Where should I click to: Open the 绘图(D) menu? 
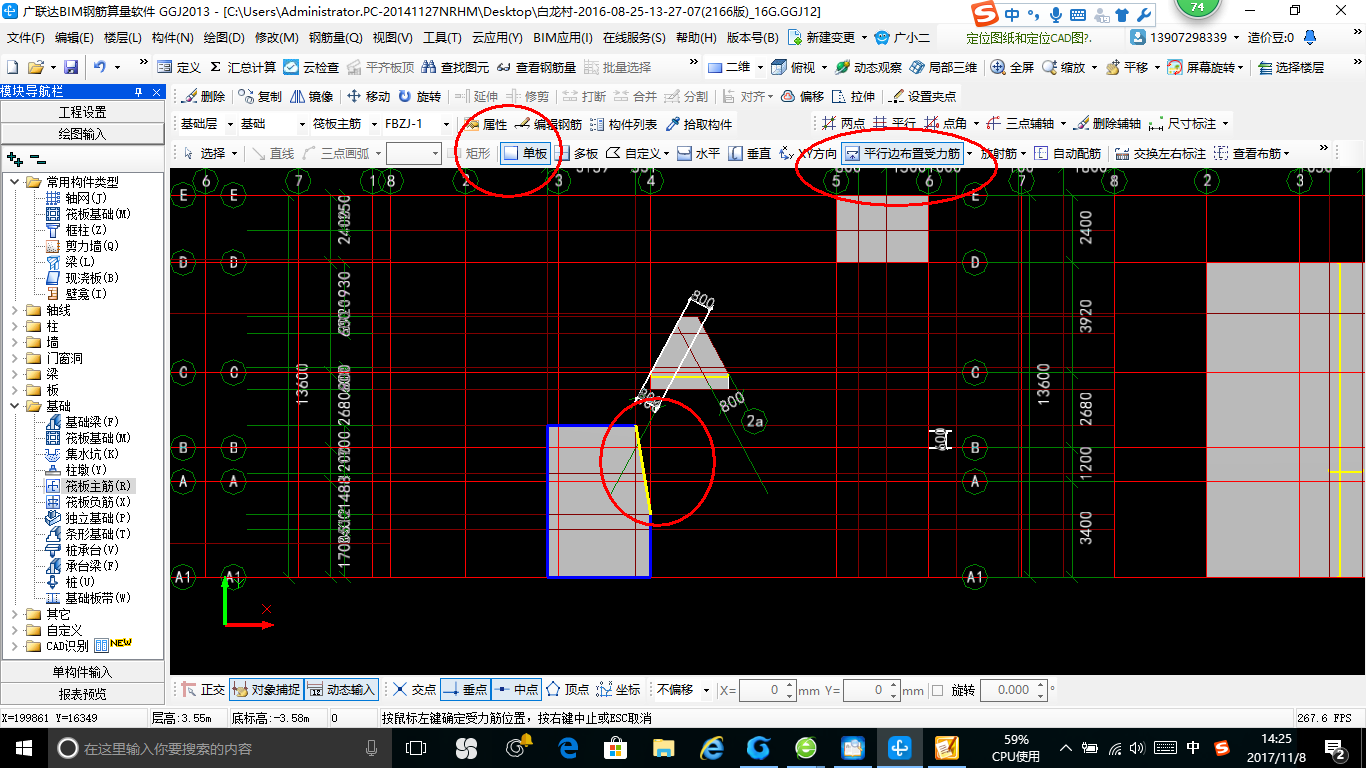tap(223, 37)
